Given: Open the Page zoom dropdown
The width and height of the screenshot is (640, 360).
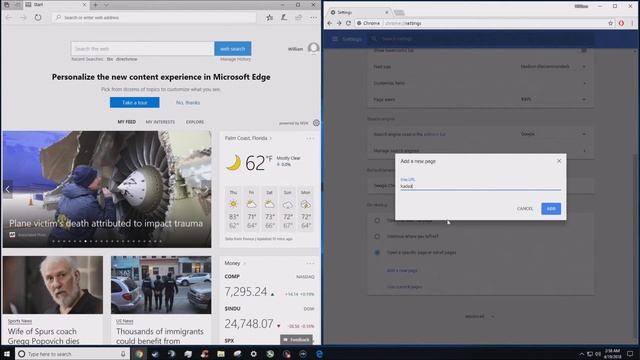Looking at the screenshot, I should click(553, 99).
